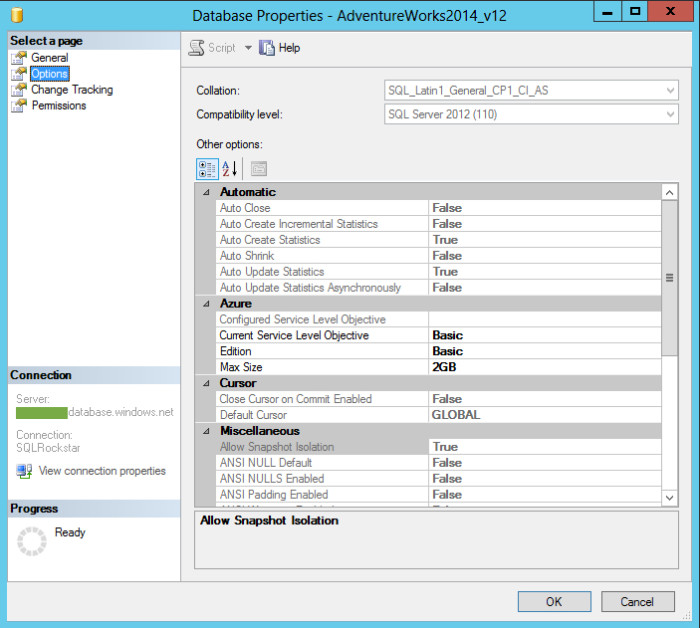The width and height of the screenshot is (700, 628).
Task: Open the General page
Action: click(50, 58)
